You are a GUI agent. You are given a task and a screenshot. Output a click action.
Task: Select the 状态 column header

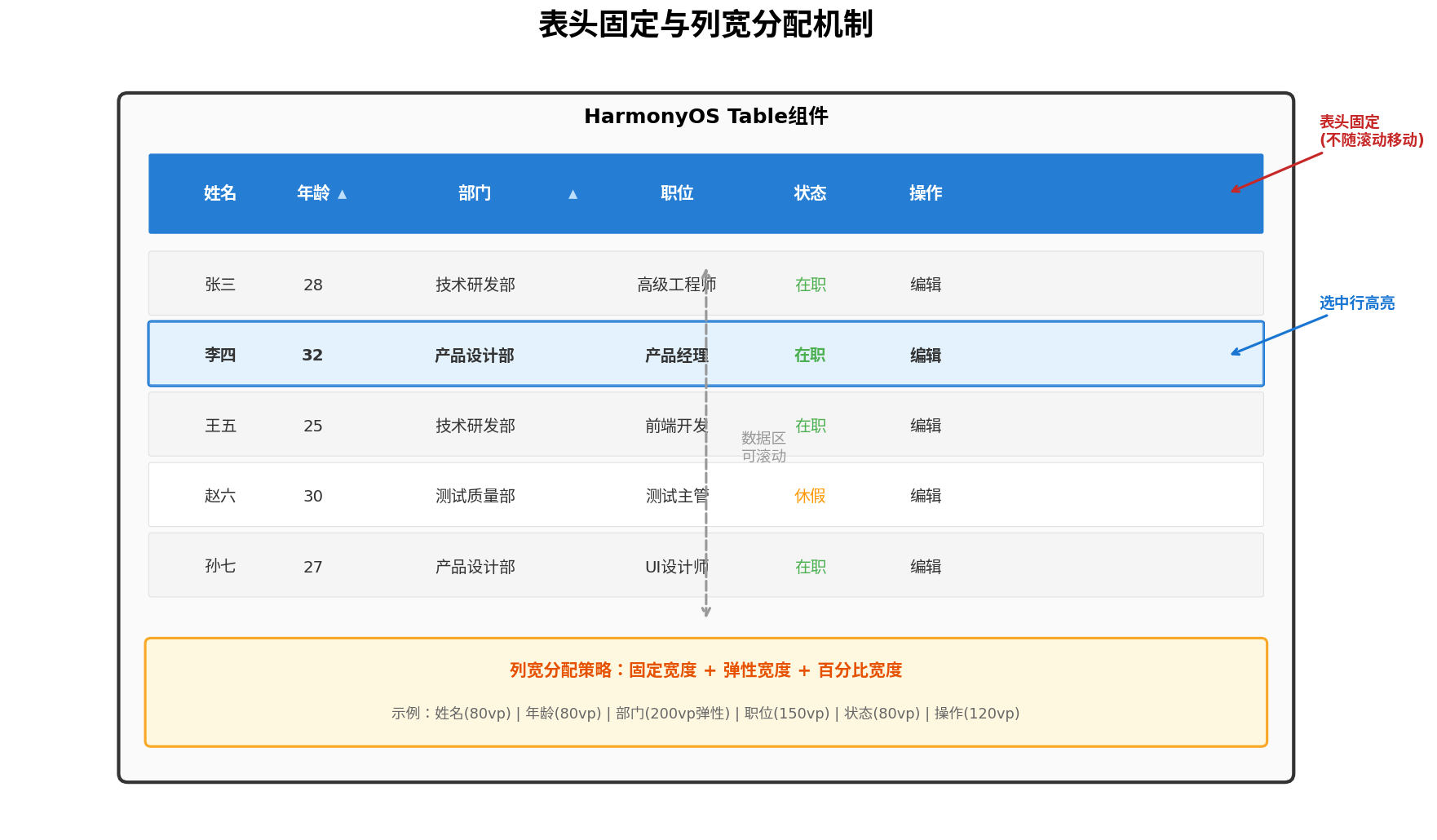point(811,193)
